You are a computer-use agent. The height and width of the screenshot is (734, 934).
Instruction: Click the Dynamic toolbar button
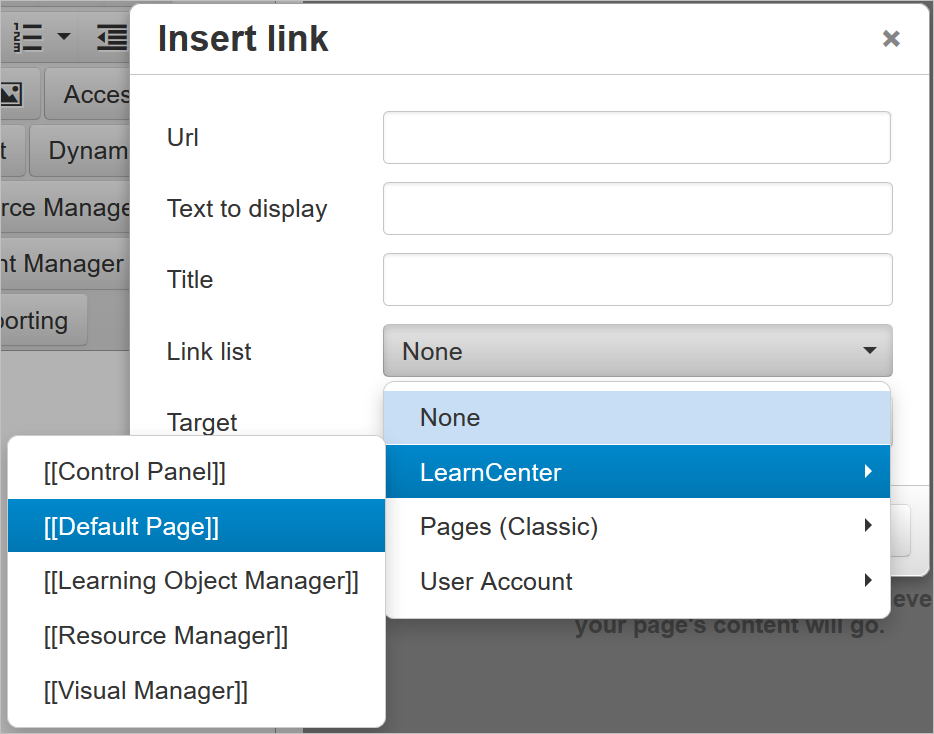pyautogui.click(x=85, y=150)
